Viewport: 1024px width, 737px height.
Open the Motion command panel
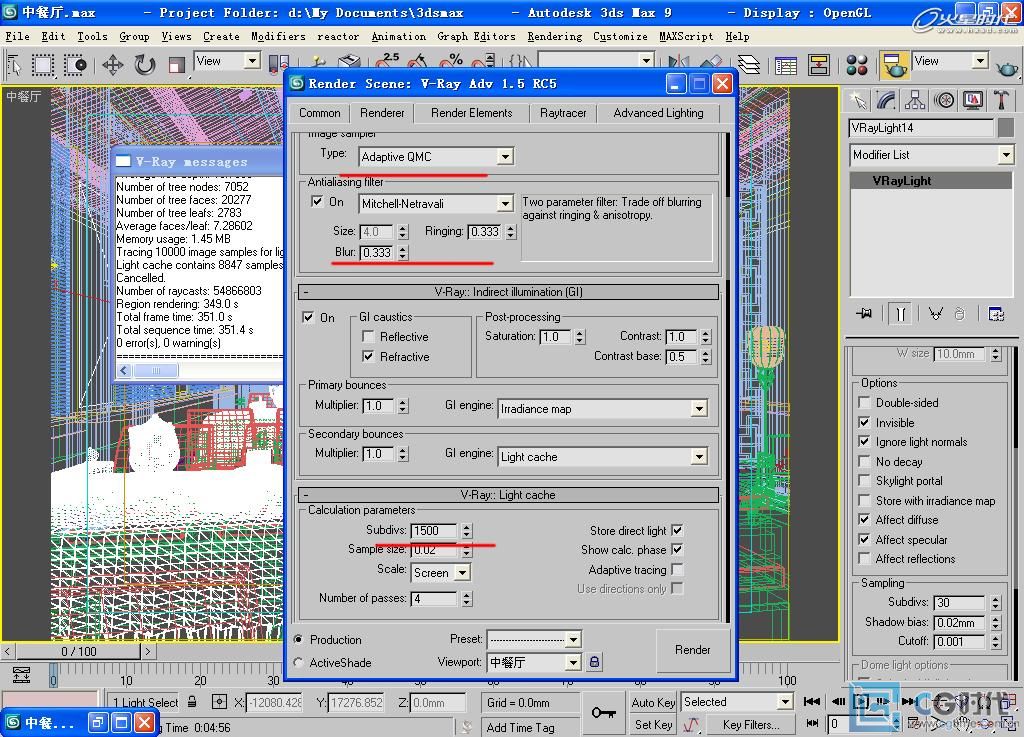click(x=944, y=100)
